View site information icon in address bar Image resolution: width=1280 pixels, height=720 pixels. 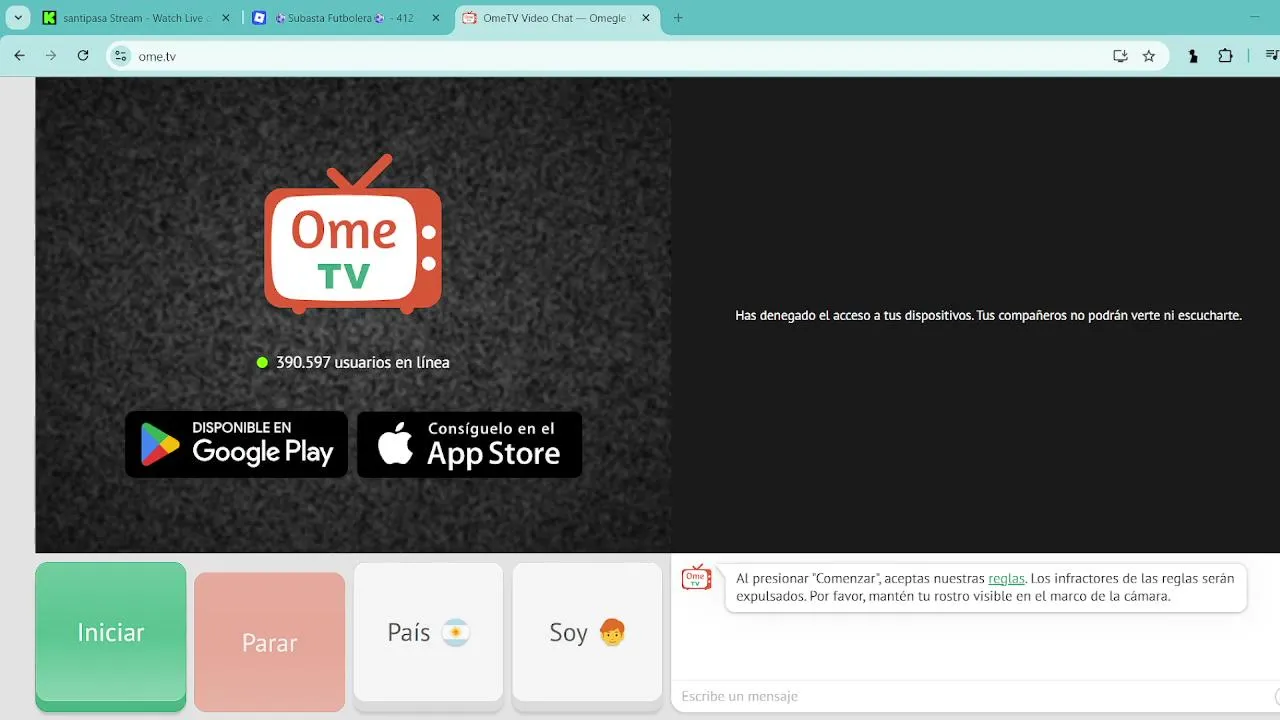(121, 56)
